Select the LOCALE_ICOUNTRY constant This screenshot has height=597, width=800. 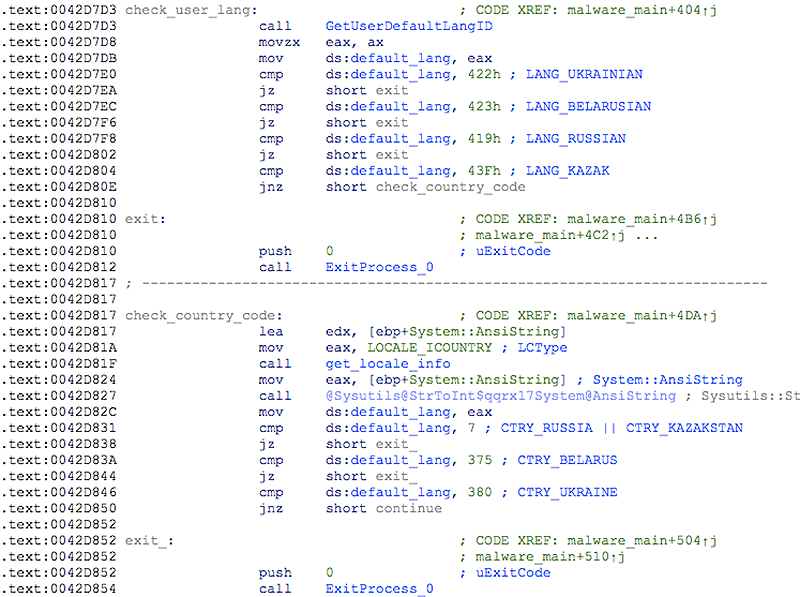click(430, 348)
